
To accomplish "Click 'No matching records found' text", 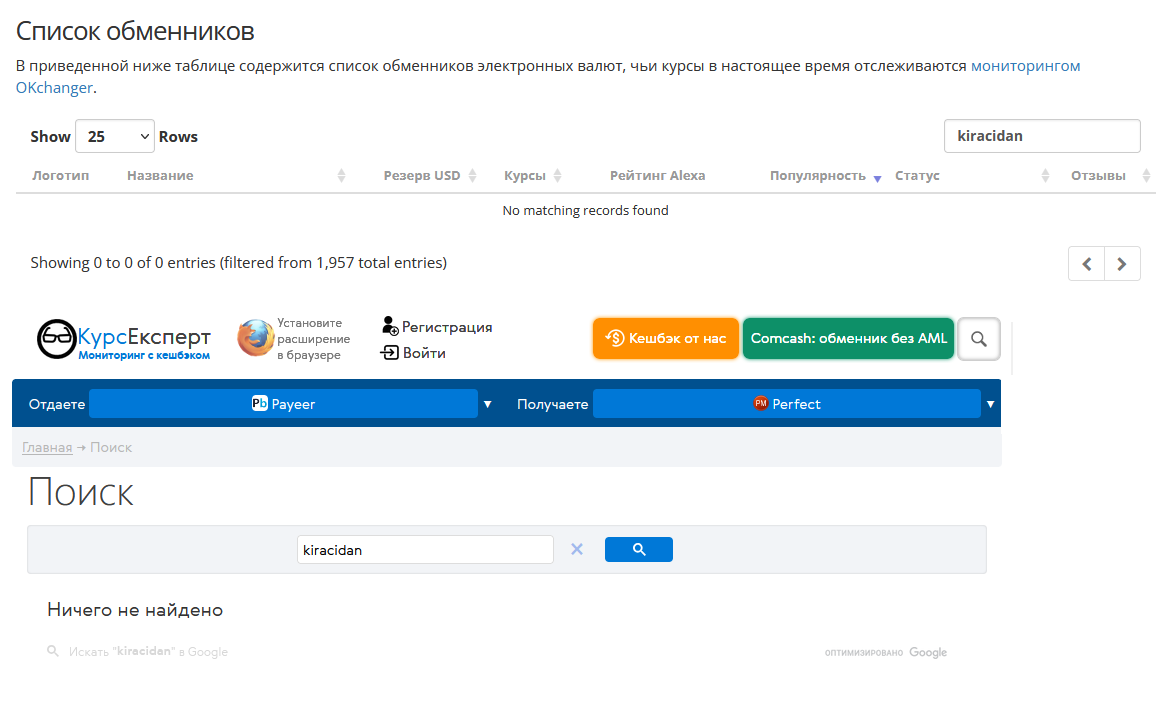I will pyautogui.click(x=586, y=210).
